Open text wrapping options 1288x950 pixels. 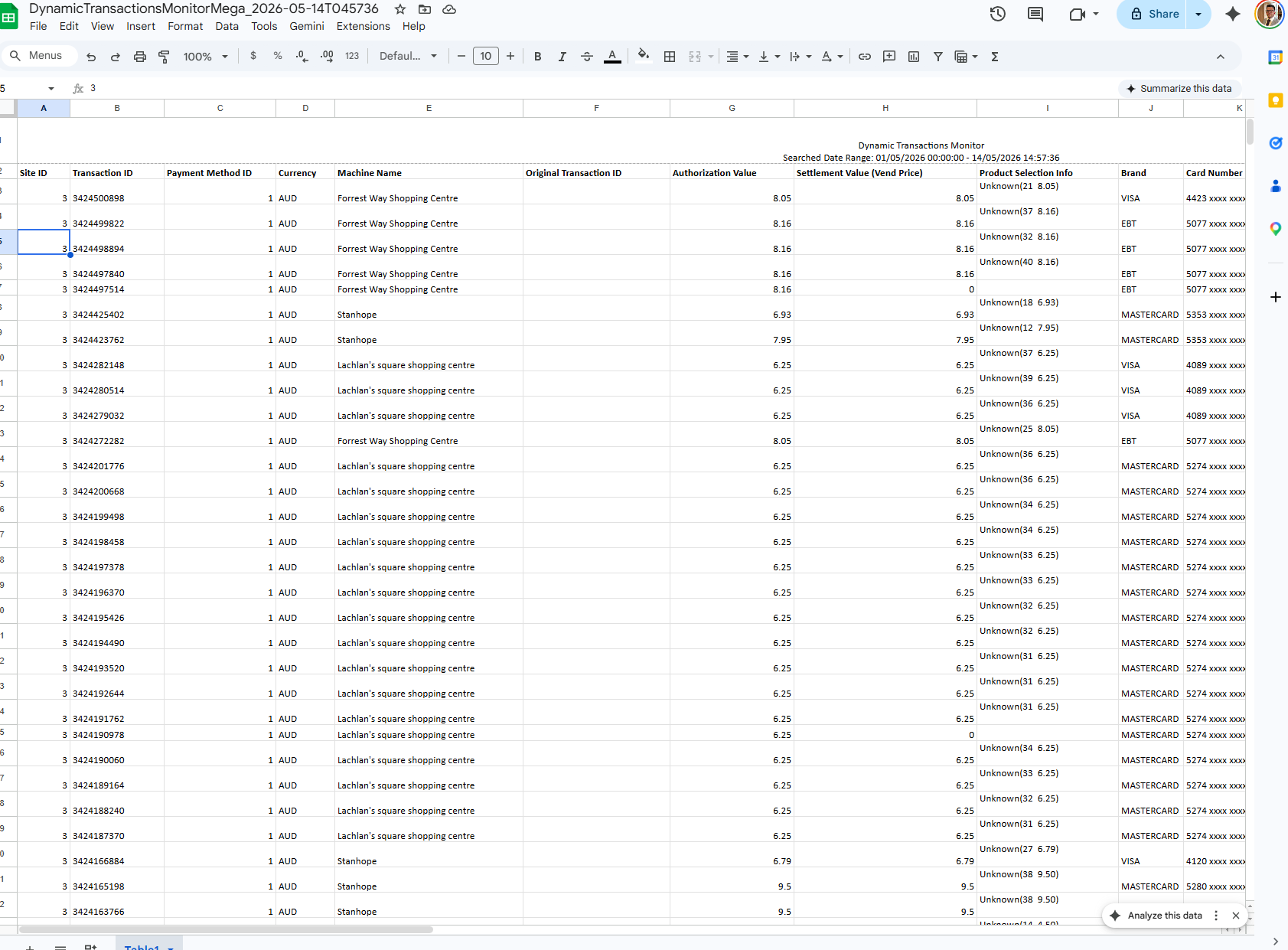[801, 57]
